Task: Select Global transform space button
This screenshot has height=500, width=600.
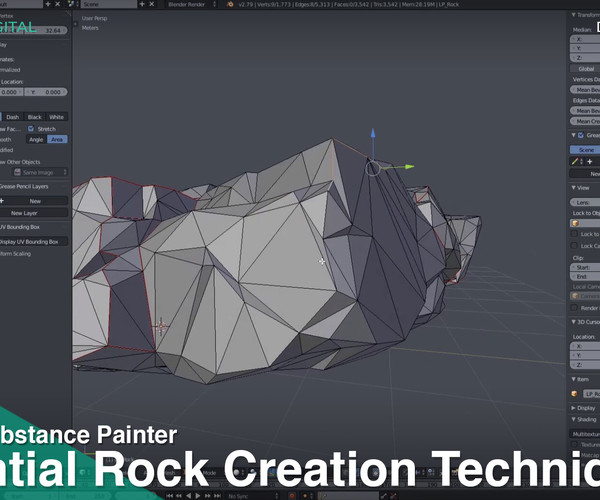Action: point(585,69)
